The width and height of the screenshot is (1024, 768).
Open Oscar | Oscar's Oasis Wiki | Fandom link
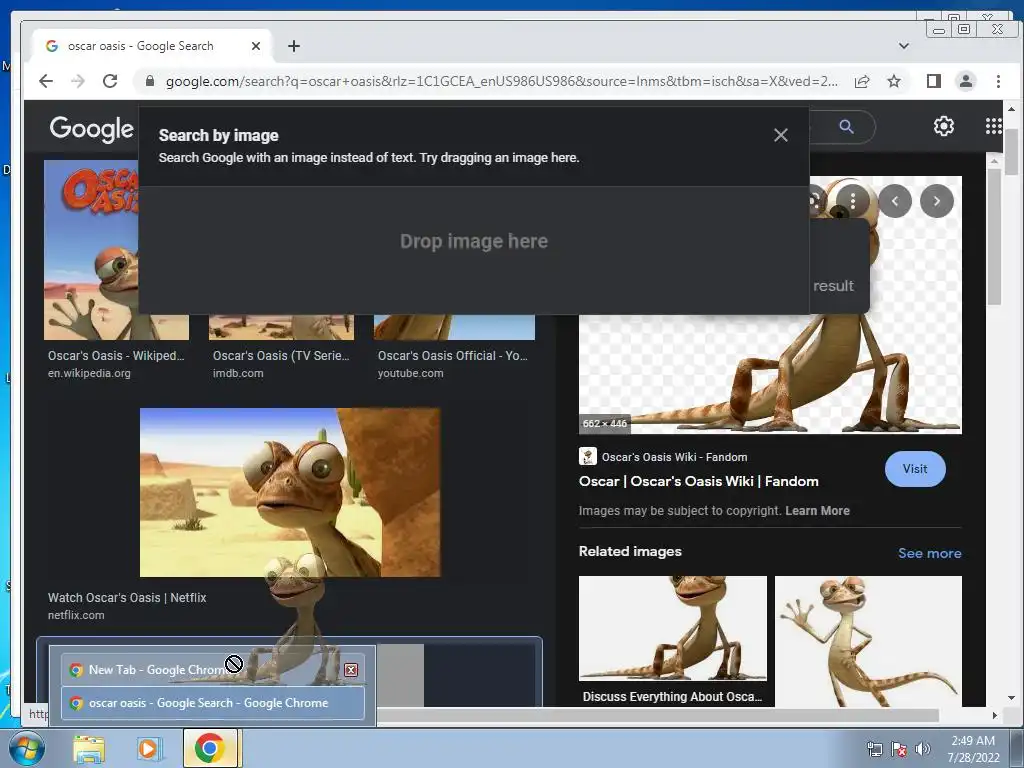coord(698,481)
